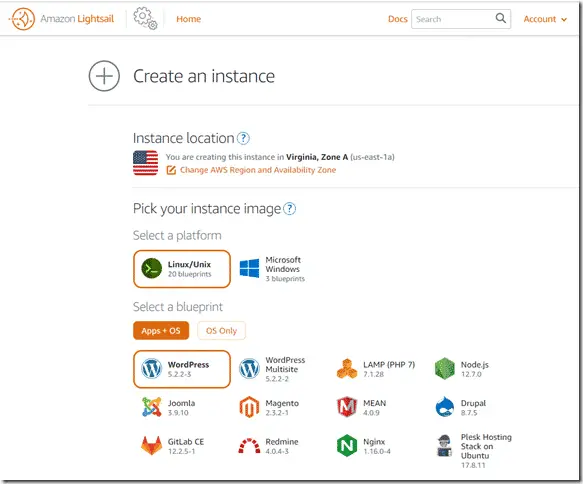Click the 'MEAN' label text
This screenshot has height=484, width=583.
(375, 403)
